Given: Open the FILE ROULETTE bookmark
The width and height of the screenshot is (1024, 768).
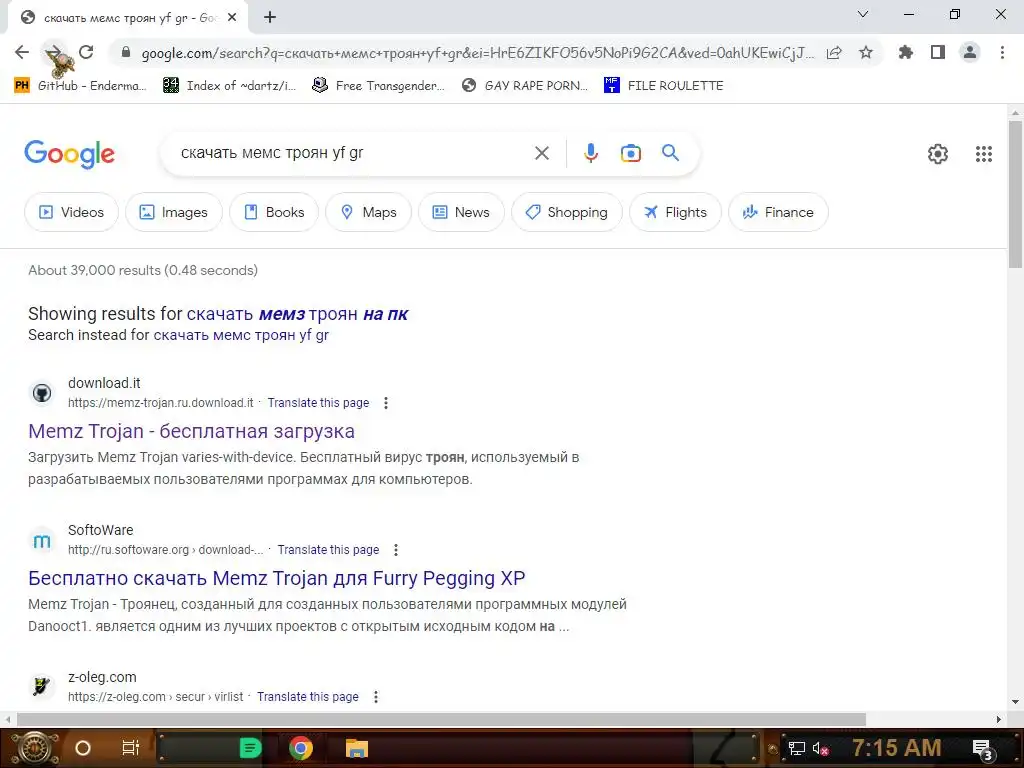Looking at the screenshot, I should click(x=664, y=86).
